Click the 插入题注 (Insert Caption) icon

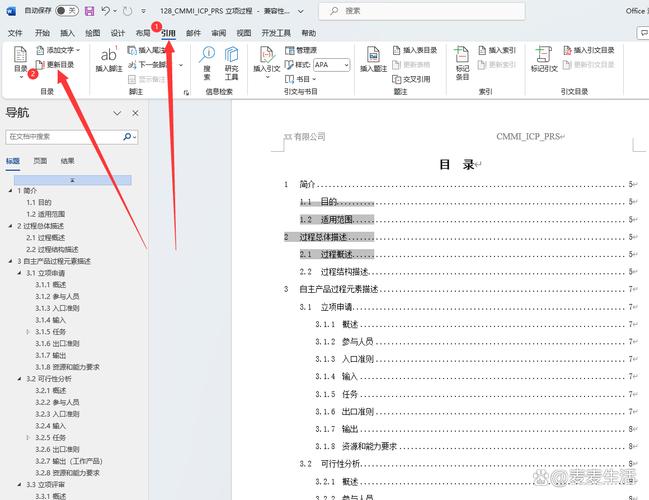point(373,60)
